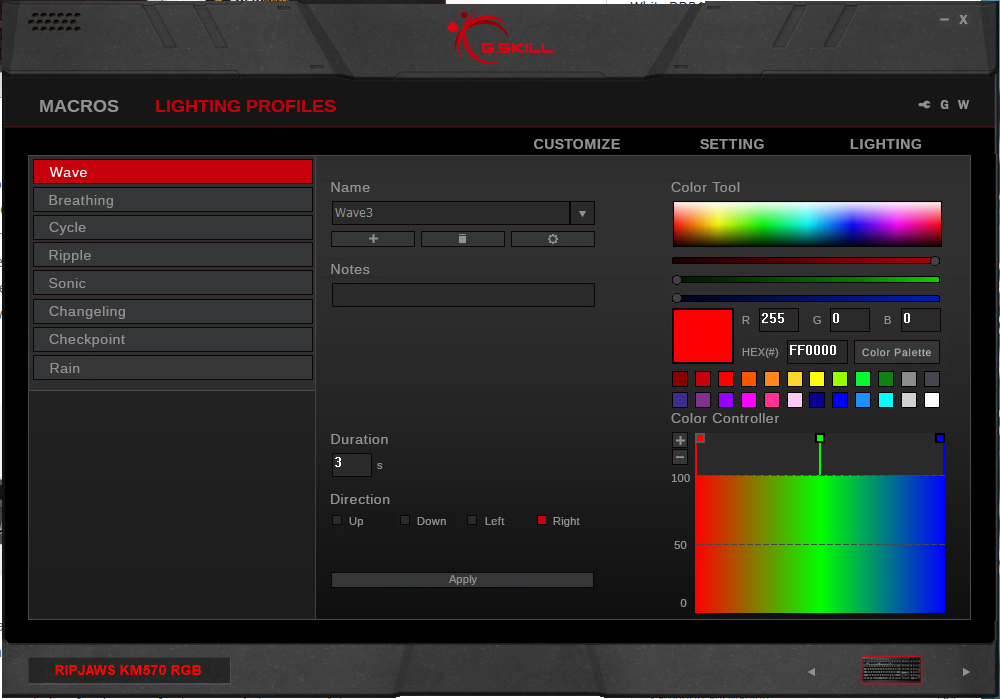Select the Breathing lighting effect
Image resolution: width=1000 pixels, height=699 pixels.
(173, 200)
